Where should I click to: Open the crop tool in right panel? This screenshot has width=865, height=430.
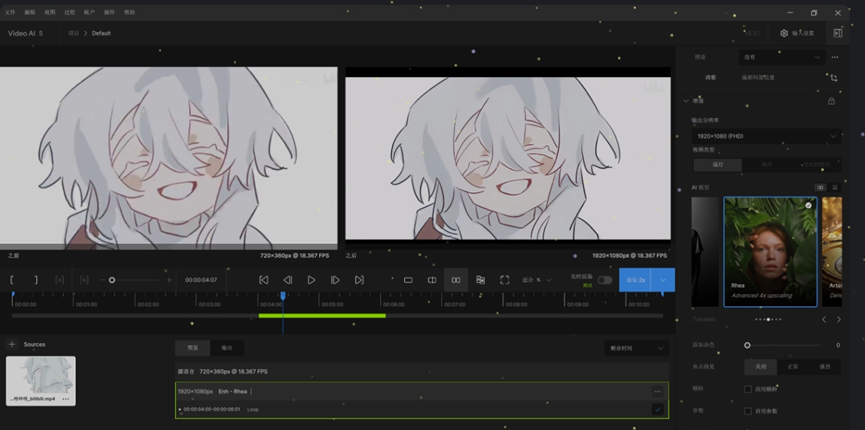coord(833,77)
